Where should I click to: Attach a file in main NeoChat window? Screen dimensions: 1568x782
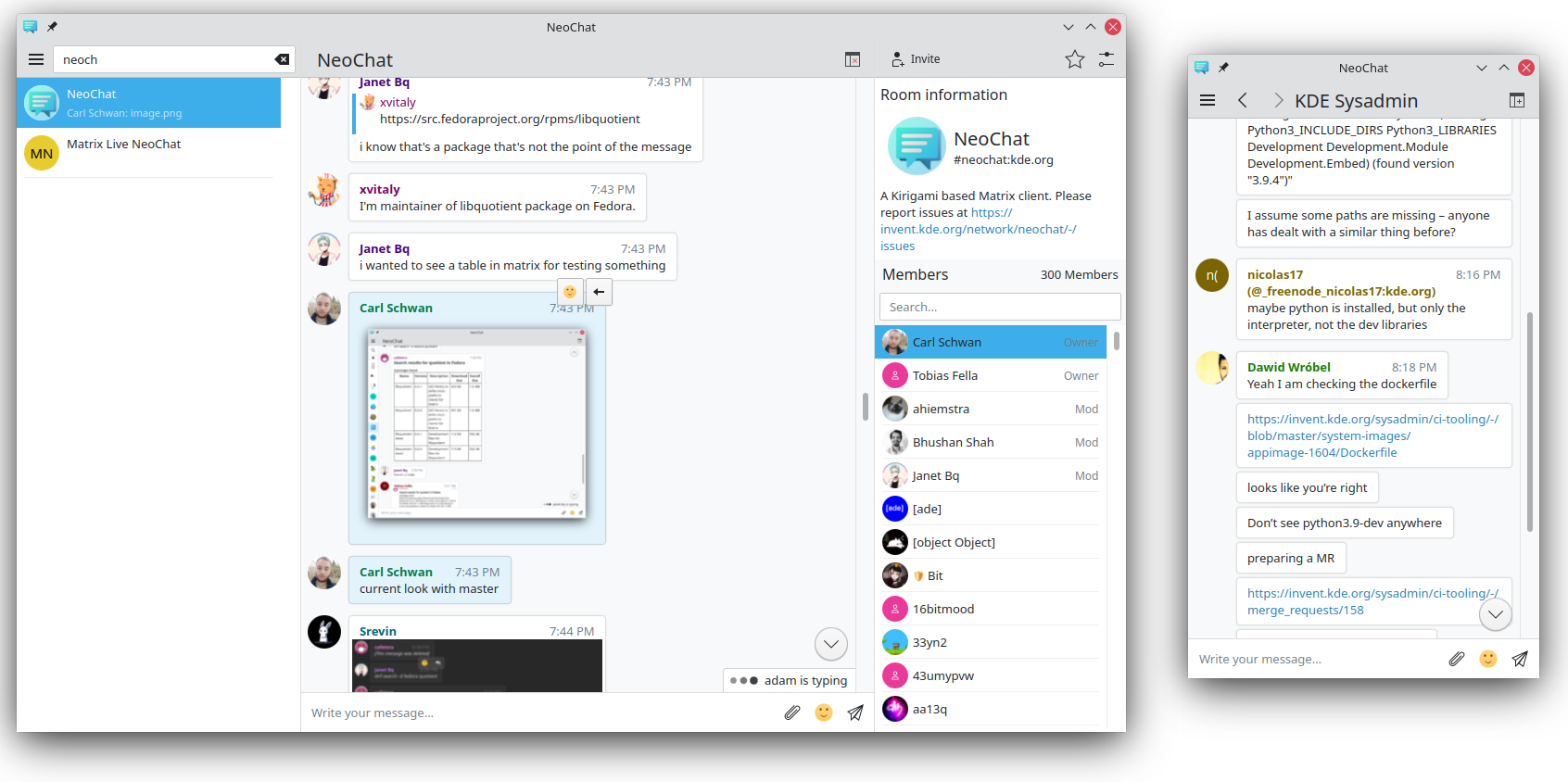(x=792, y=713)
